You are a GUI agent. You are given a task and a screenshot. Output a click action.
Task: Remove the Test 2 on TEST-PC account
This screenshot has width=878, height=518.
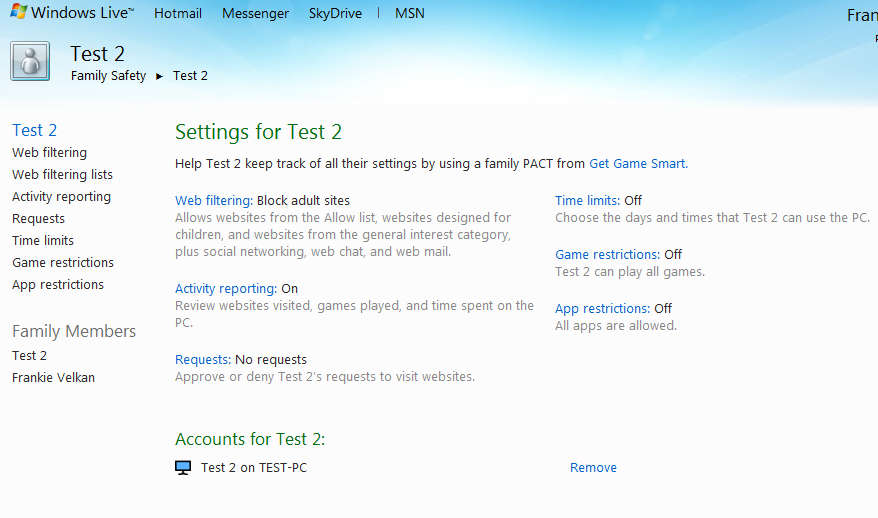pos(593,468)
